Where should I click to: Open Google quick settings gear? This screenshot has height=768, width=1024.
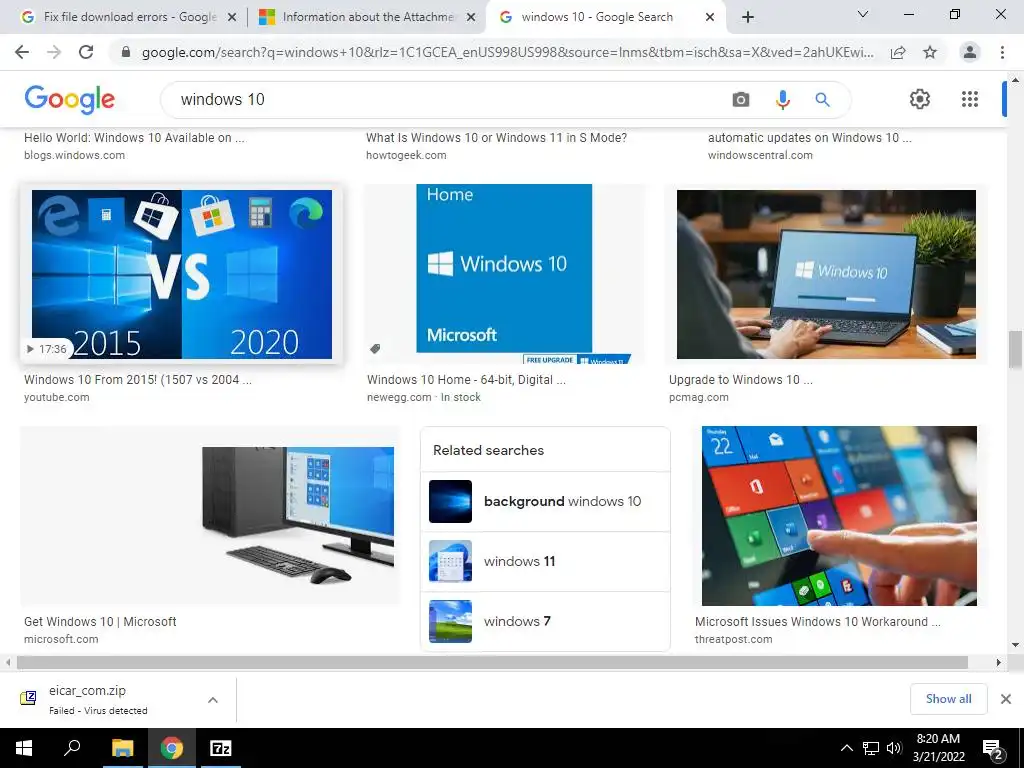pyautogui.click(x=920, y=99)
